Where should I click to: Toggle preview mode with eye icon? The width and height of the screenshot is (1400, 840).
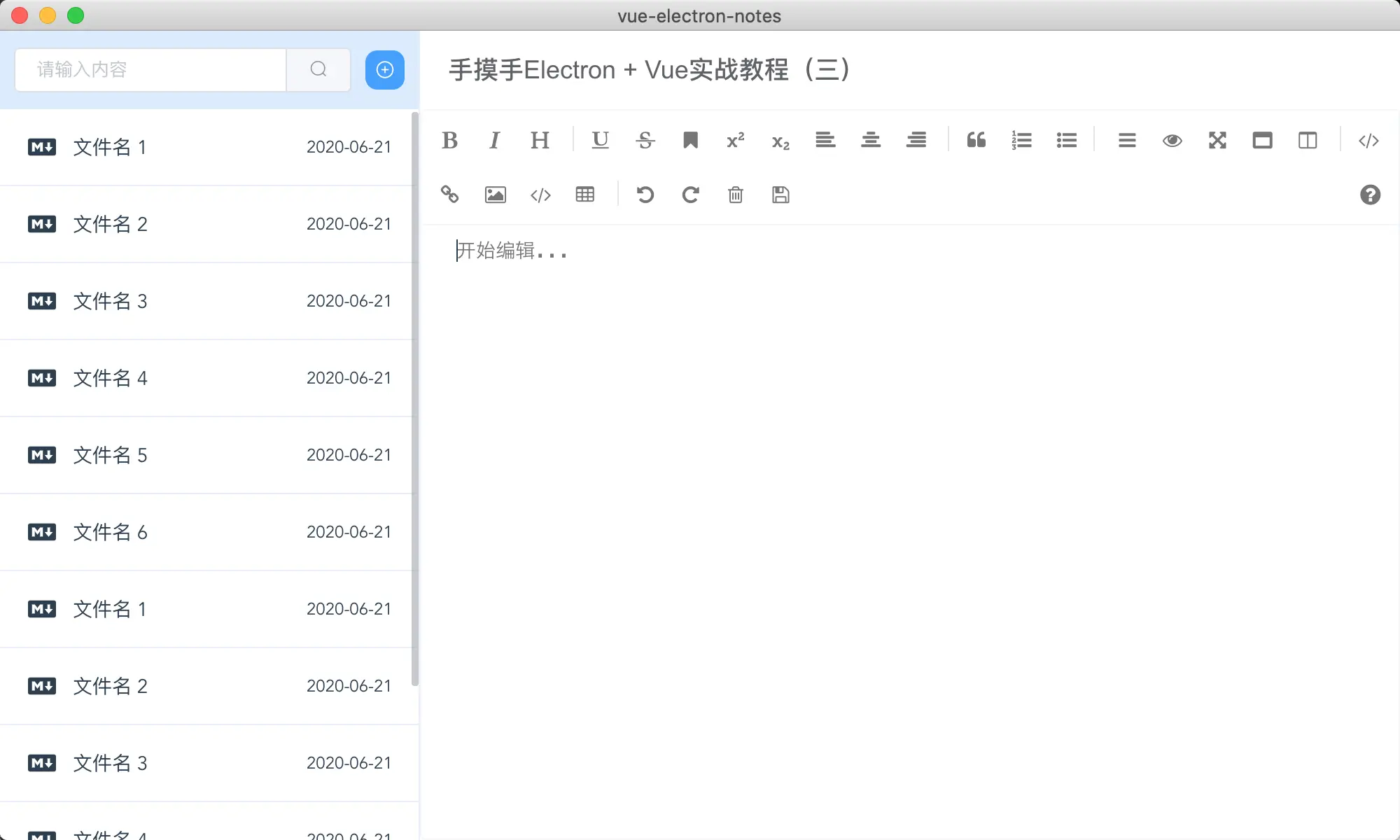1172,141
